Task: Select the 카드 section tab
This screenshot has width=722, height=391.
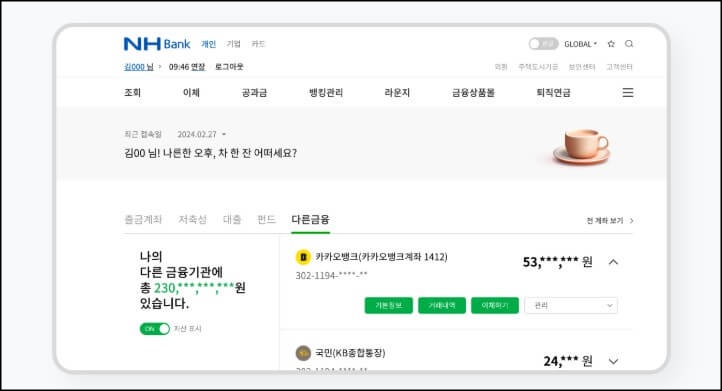Action: (258, 44)
